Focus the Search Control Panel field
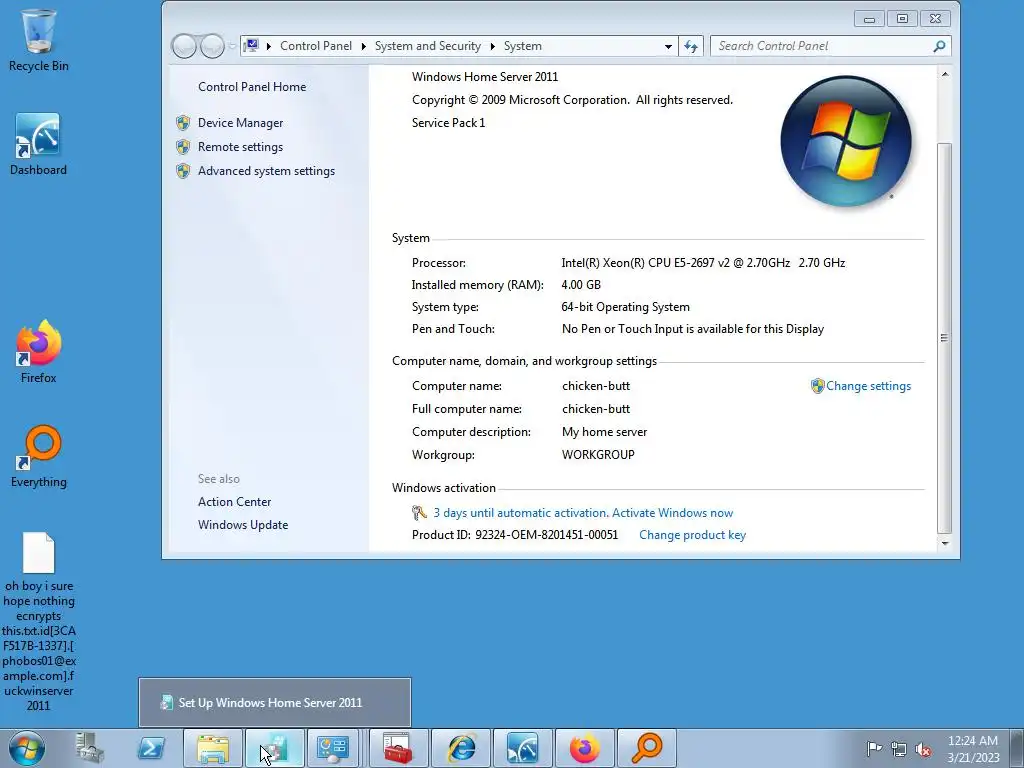The height and width of the screenshot is (768, 1024). point(823,46)
